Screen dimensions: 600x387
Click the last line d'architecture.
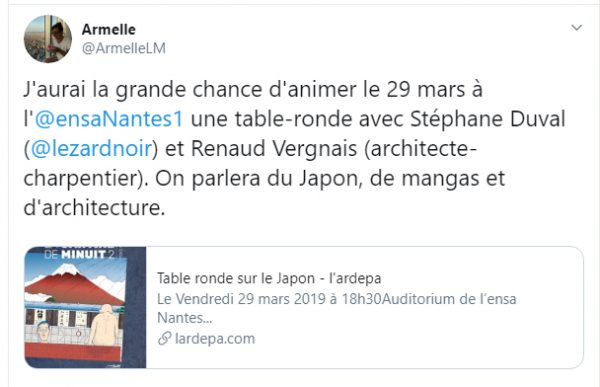coord(94,207)
